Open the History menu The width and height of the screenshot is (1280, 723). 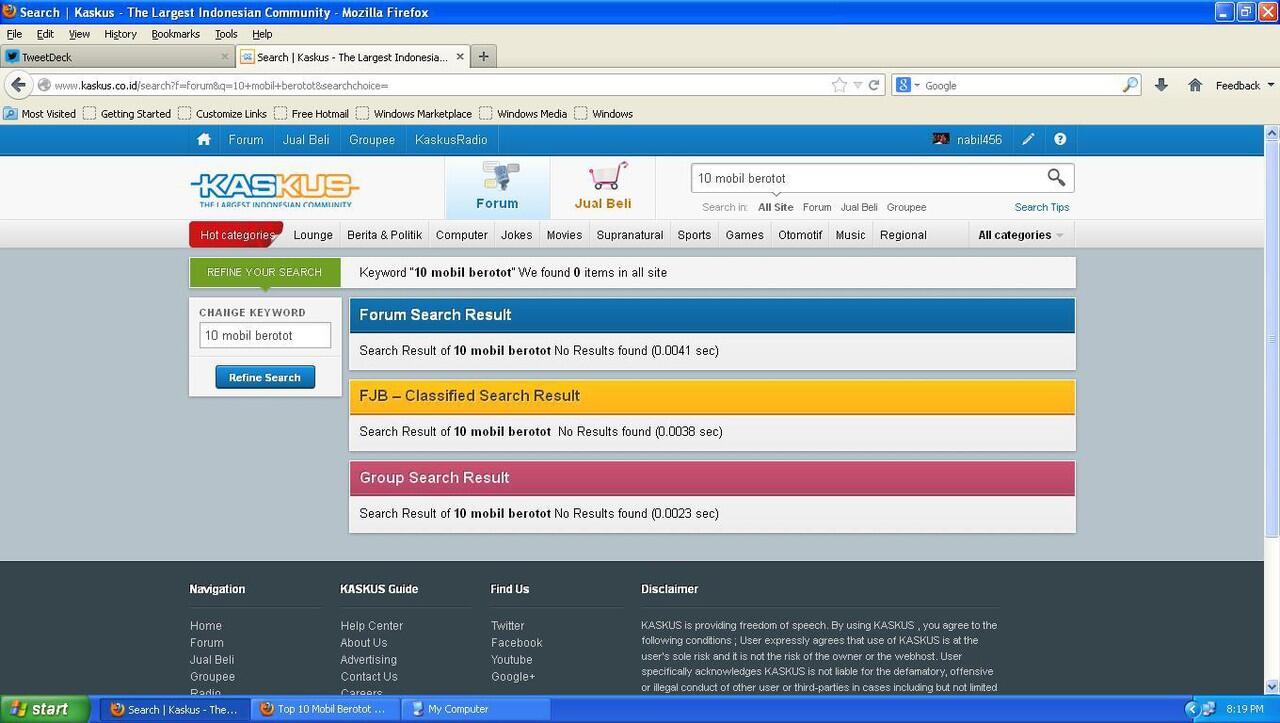tap(120, 34)
